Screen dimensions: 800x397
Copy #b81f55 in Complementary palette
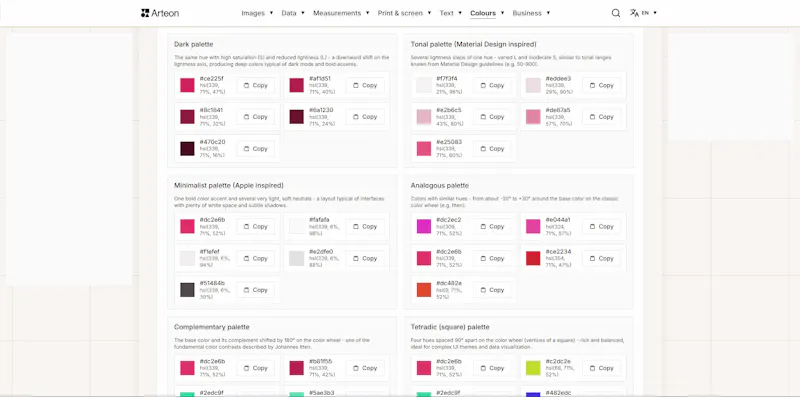point(365,368)
